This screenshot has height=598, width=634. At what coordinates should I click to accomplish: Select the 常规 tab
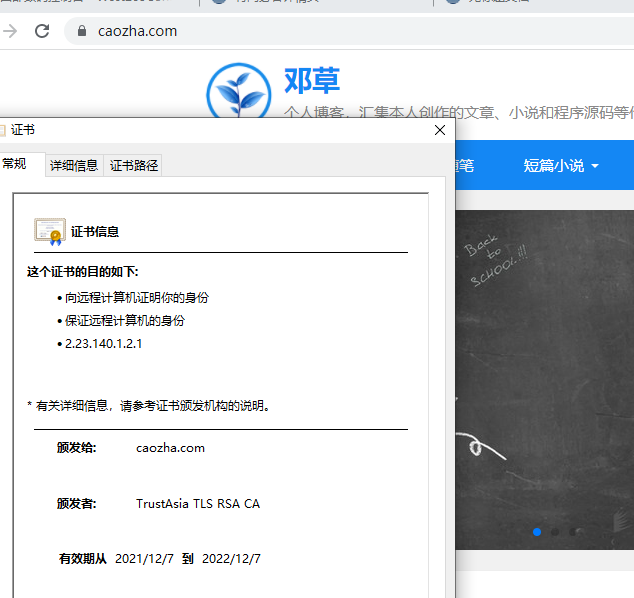[17, 165]
